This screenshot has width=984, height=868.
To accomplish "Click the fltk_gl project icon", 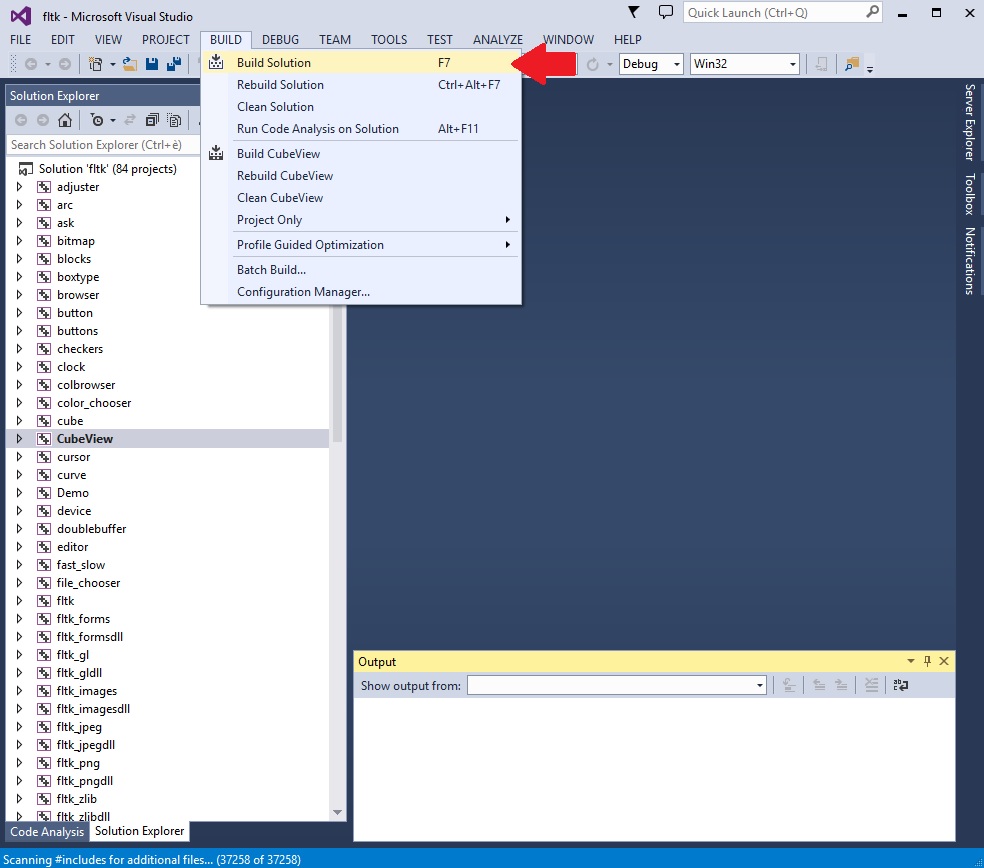I will click(x=44, y=655).
